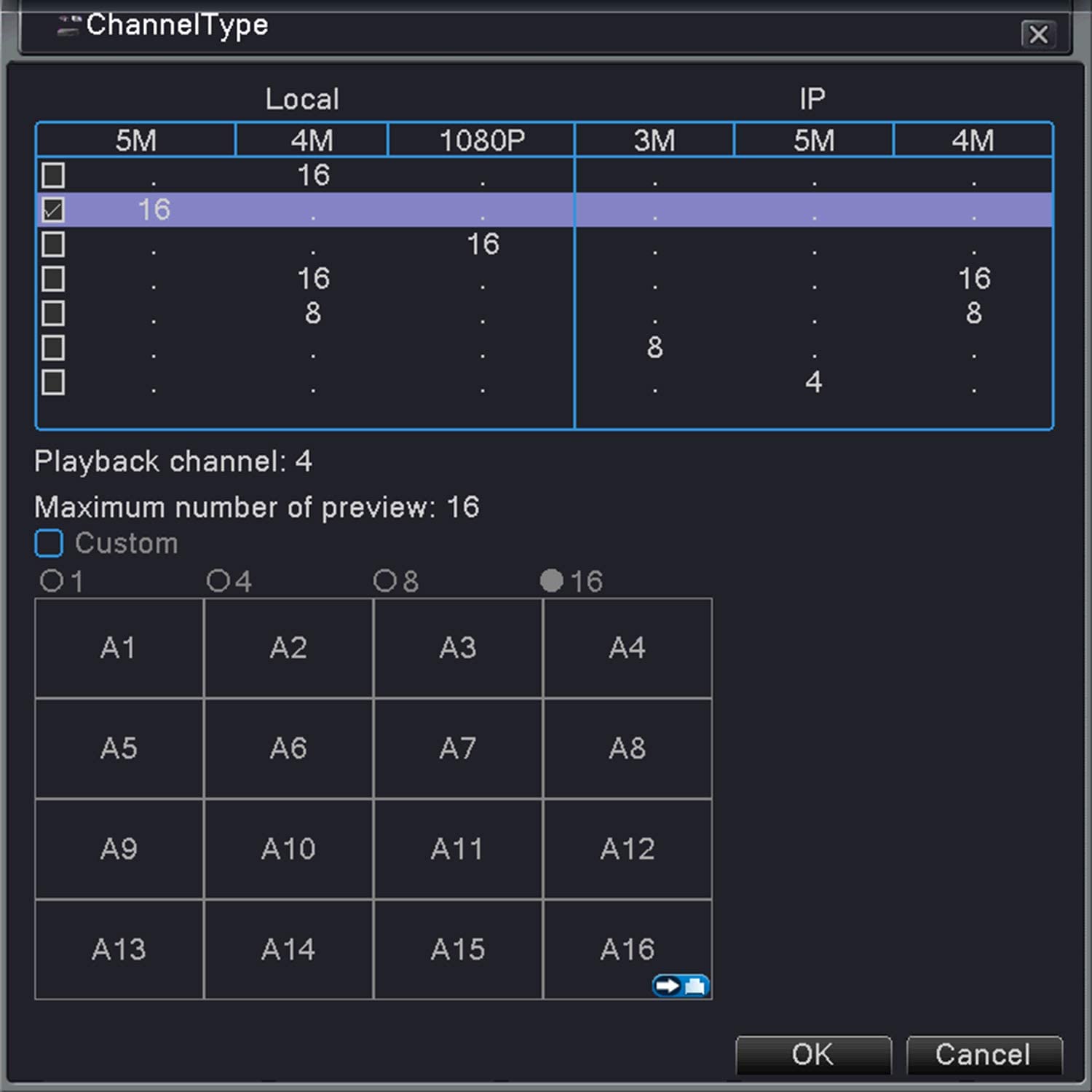Select the 4 channel radio button
The image size is (1092, 1092).
[x=218, y=581]
